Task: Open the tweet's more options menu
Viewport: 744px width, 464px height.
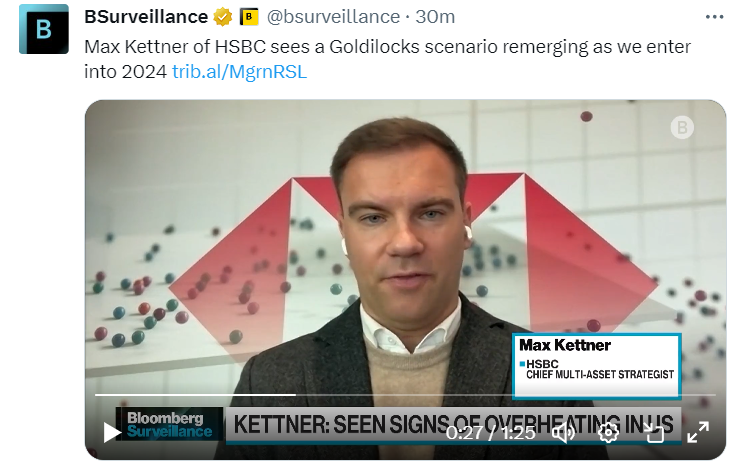Action: click(714, 17)
